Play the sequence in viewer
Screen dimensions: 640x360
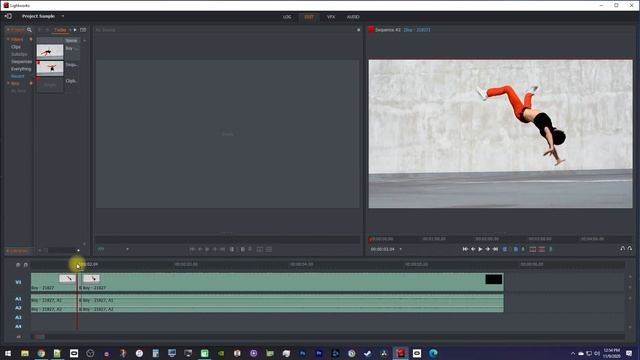pos(480,249)
